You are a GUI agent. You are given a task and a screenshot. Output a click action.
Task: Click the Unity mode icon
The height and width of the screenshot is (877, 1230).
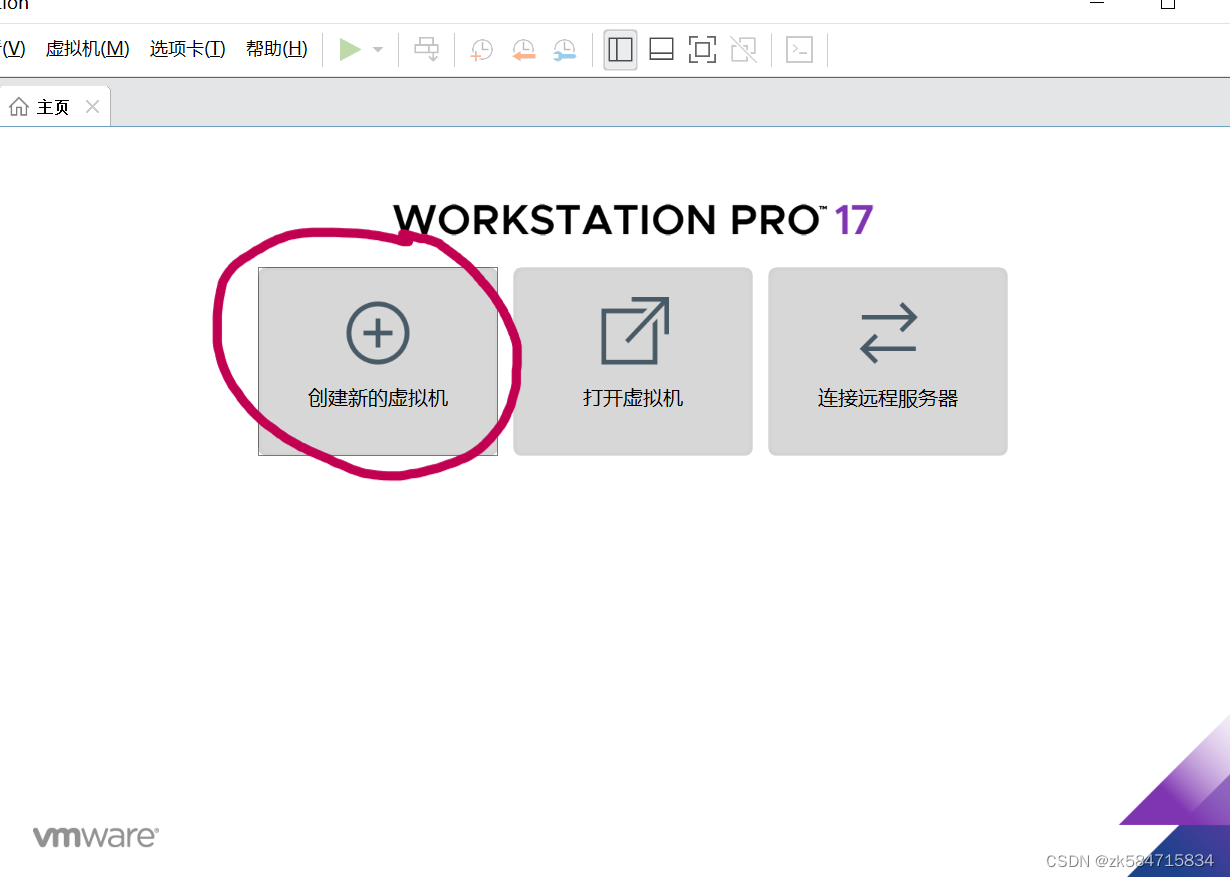click(x=743, y=49)
